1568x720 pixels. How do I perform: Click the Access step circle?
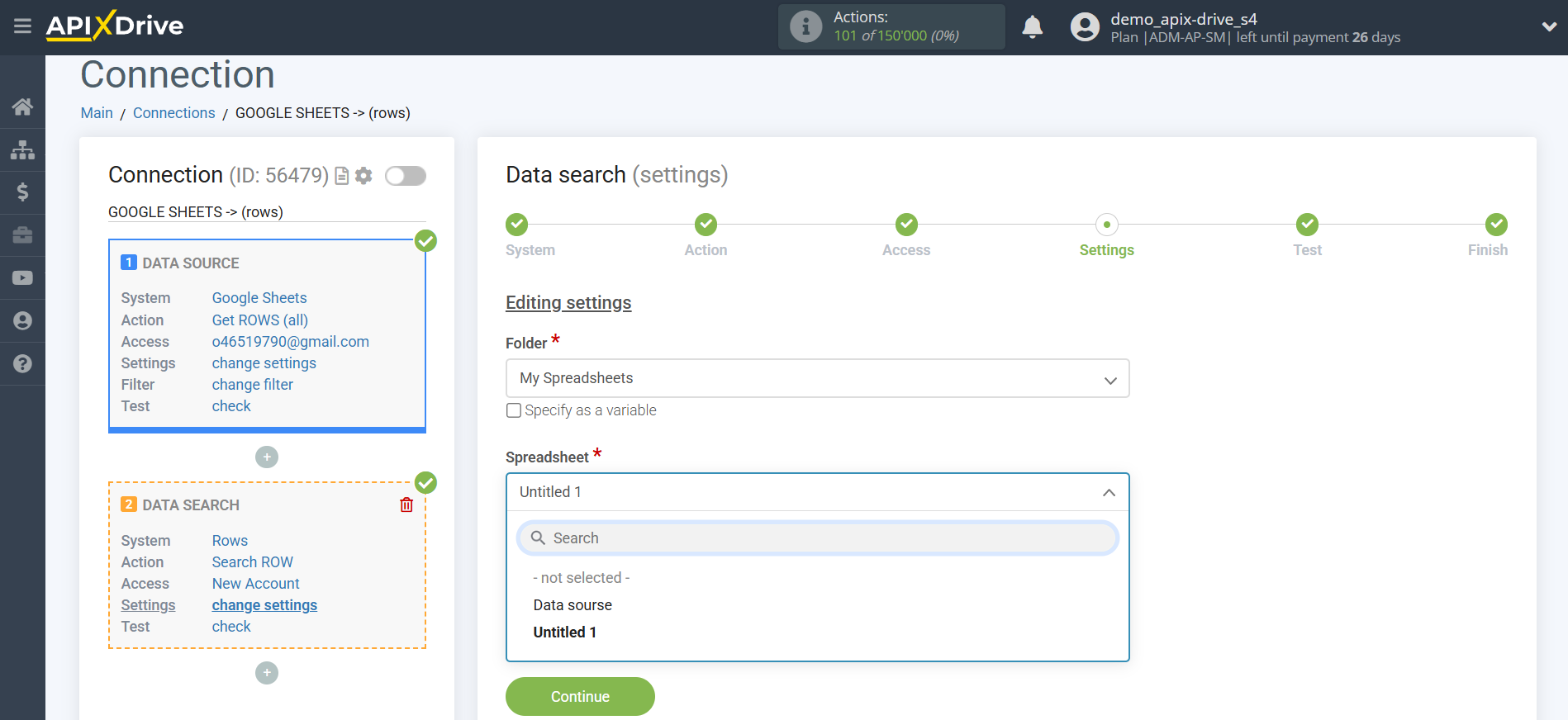click(x=906, y=224)
